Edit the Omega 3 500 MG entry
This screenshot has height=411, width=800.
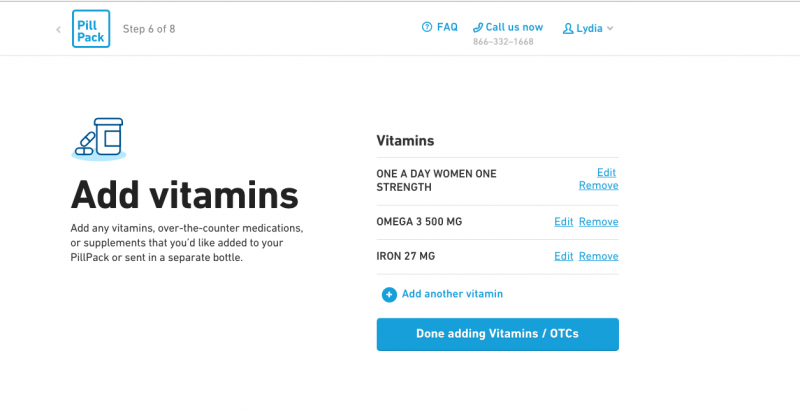(564, 222)
